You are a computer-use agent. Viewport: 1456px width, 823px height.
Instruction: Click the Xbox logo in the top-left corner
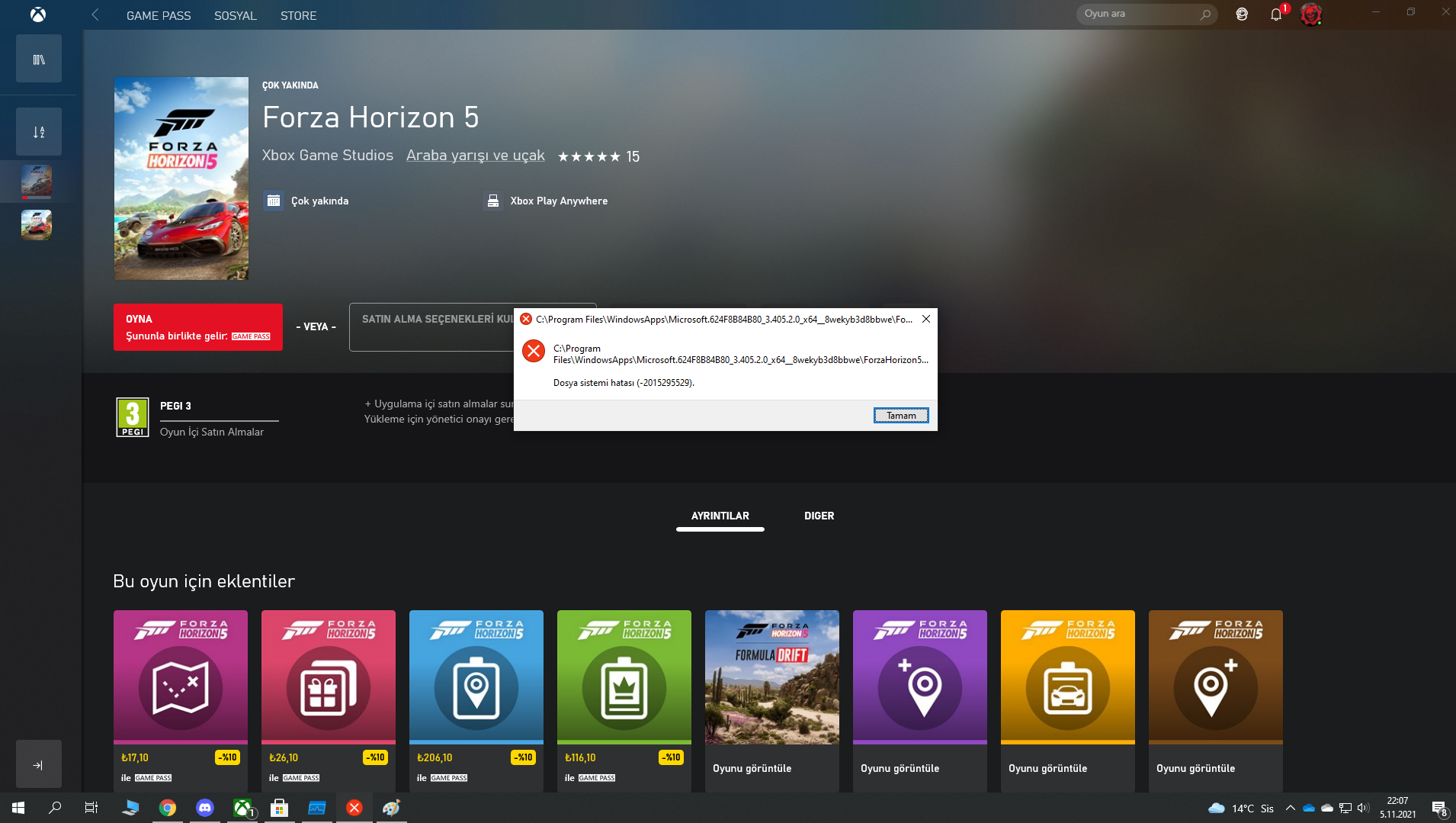(37, 14)
